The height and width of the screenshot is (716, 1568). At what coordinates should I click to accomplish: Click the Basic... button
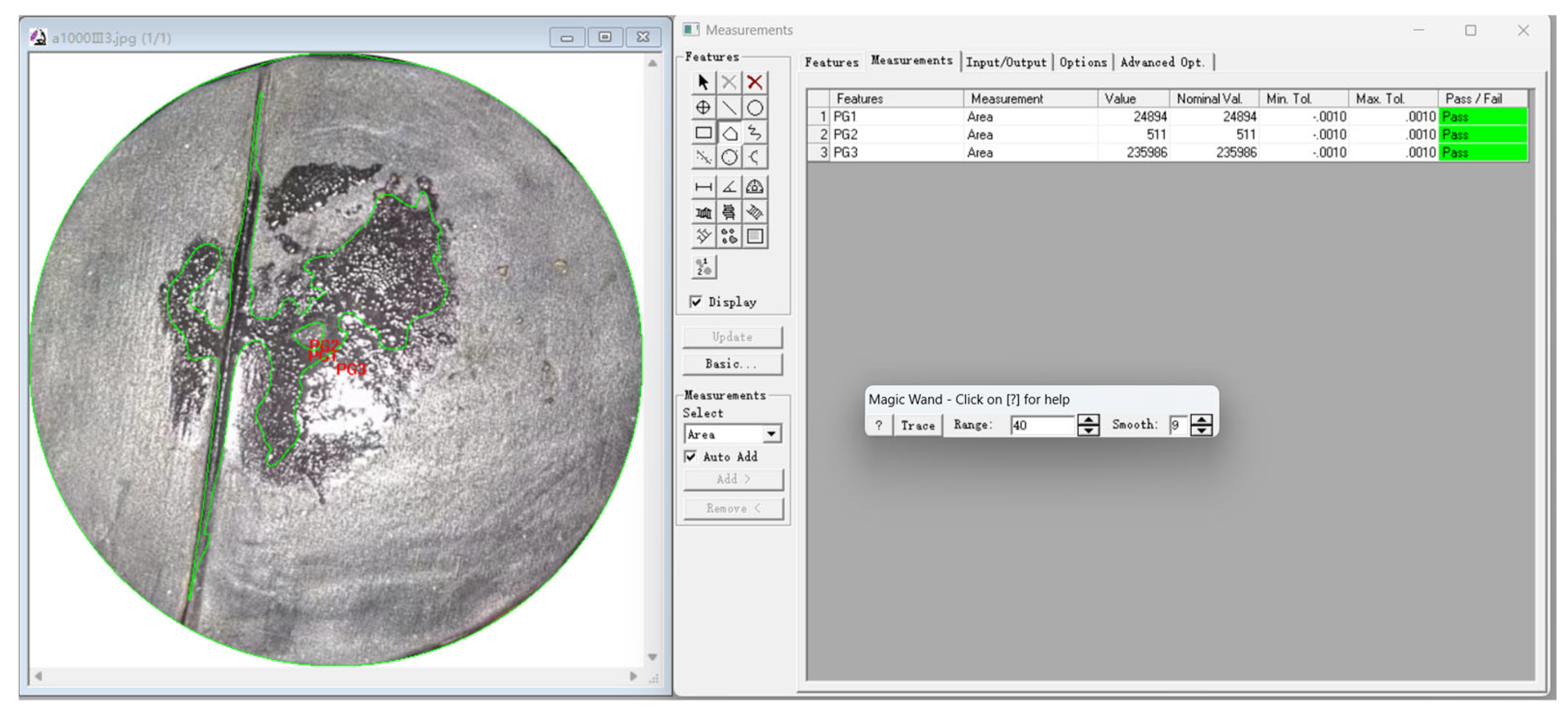coord(732,364)
